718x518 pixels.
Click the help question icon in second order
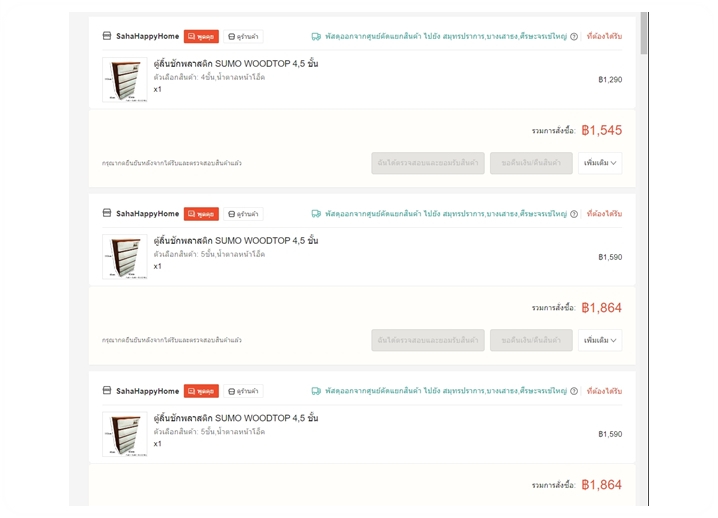click(x=574, y=213)
